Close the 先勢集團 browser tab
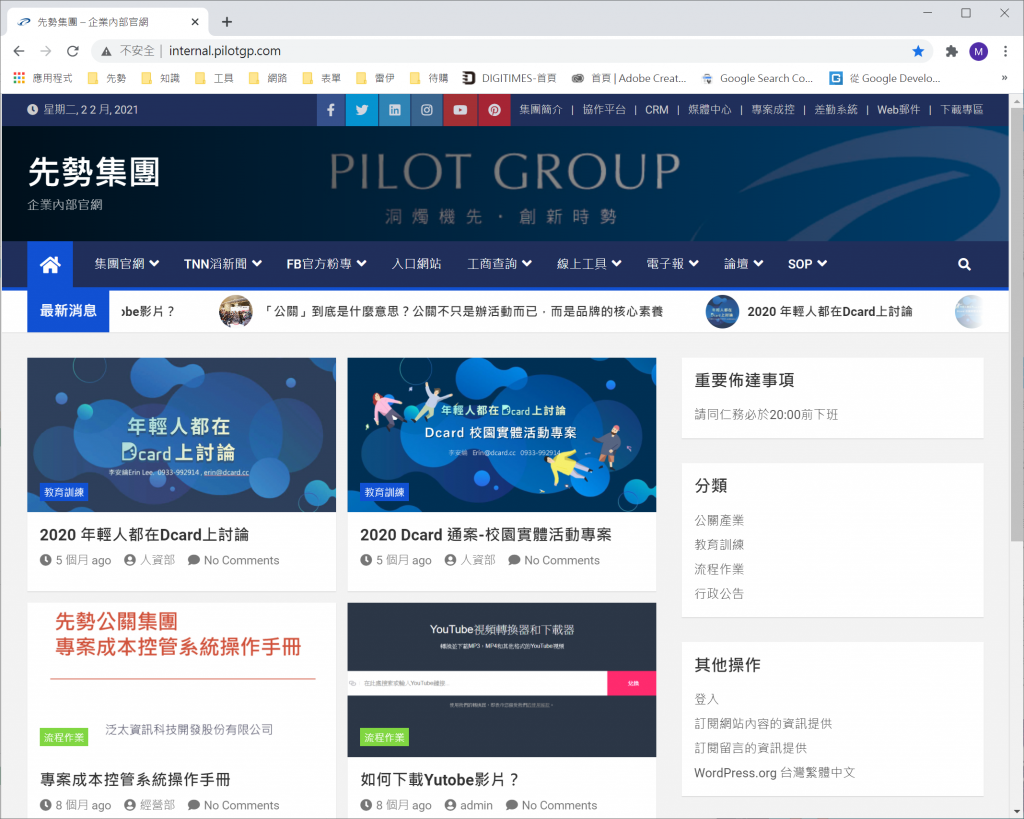The width and height of the screenshot is (1024, 819). pyautogui.click(x=195, y=22)
